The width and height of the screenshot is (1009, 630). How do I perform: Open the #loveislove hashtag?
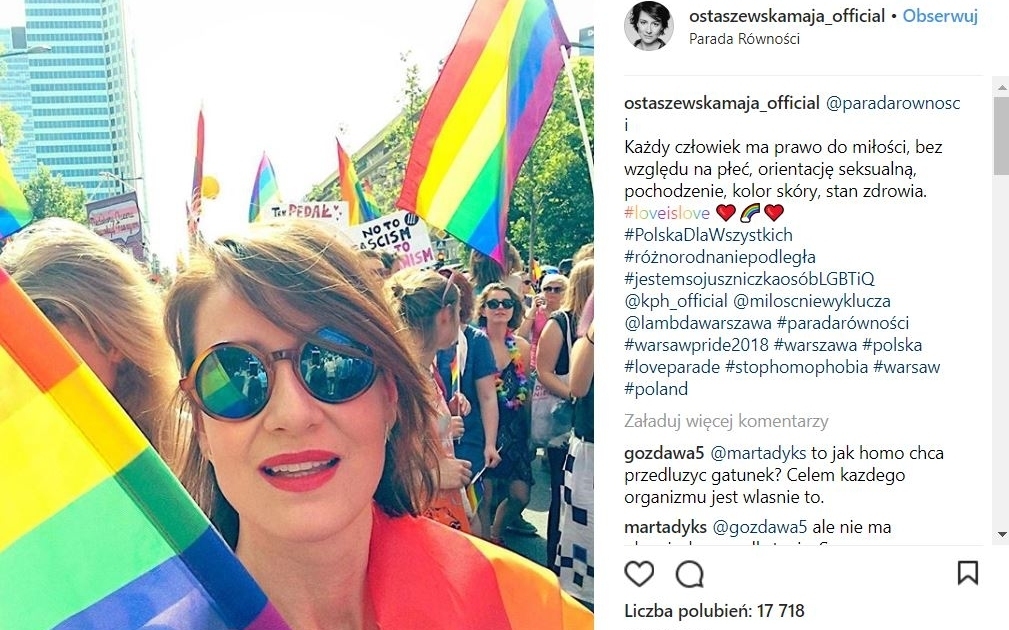667,213
